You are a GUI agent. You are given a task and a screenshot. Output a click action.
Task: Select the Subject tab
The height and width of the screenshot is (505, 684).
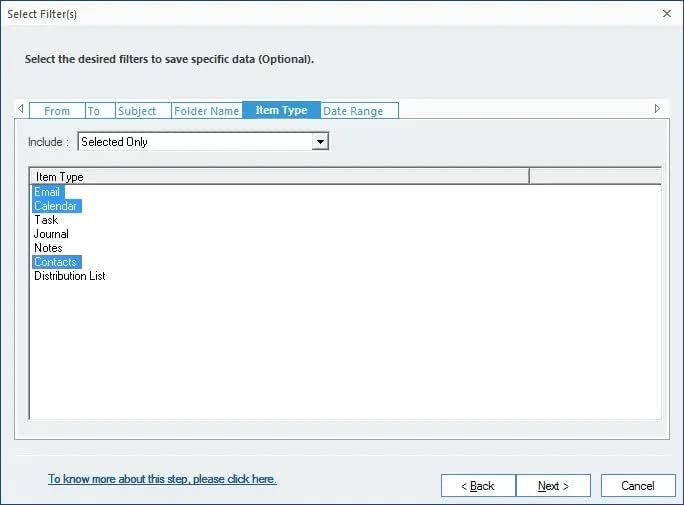pyautogui.click(x=143, y=111)
